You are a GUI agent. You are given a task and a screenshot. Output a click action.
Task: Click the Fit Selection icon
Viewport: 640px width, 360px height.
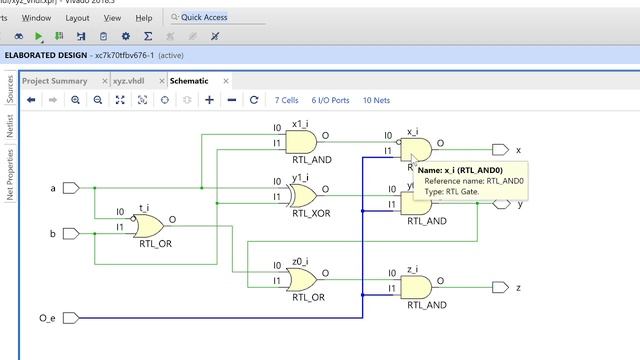coord(142,100)
